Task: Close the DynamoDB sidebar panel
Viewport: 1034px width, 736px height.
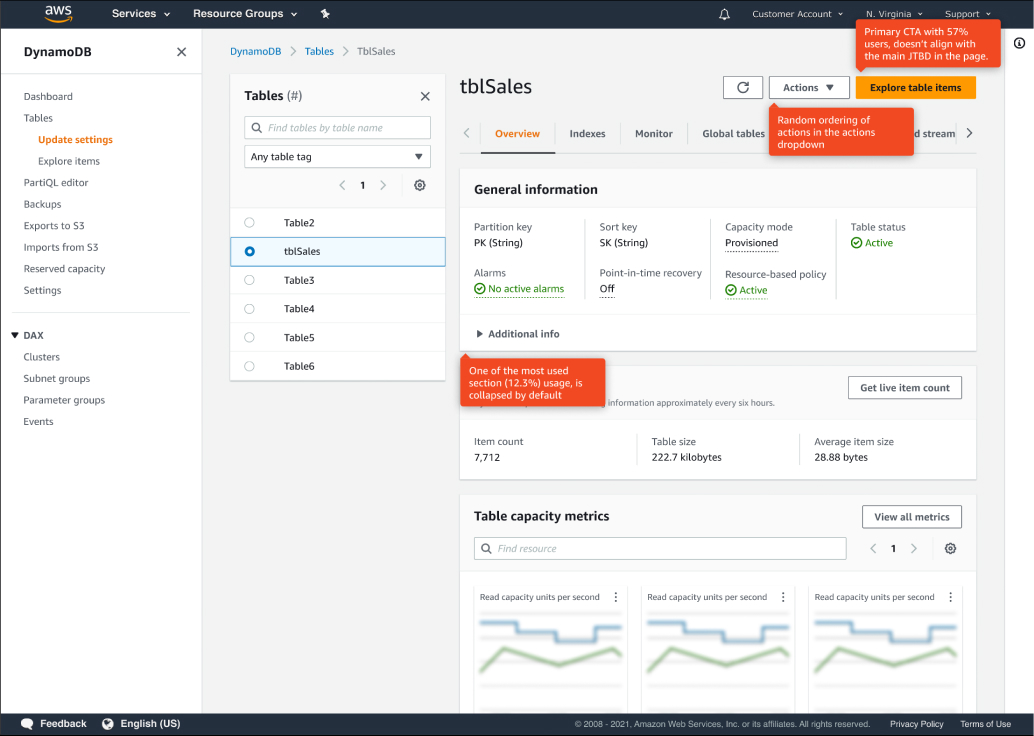Action: click(181, 52)
